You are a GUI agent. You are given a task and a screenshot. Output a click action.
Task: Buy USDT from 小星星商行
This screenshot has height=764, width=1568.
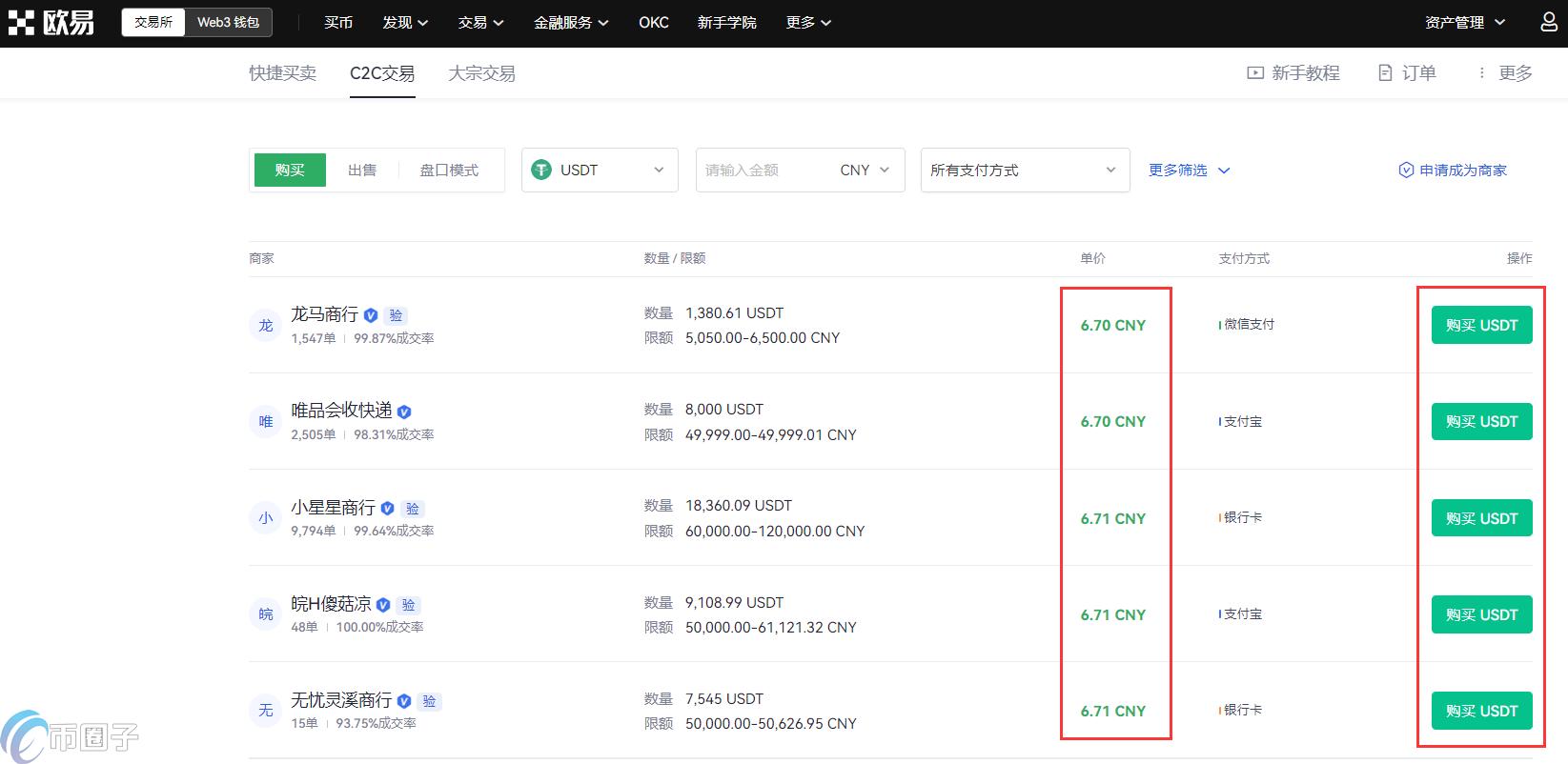1481,518
